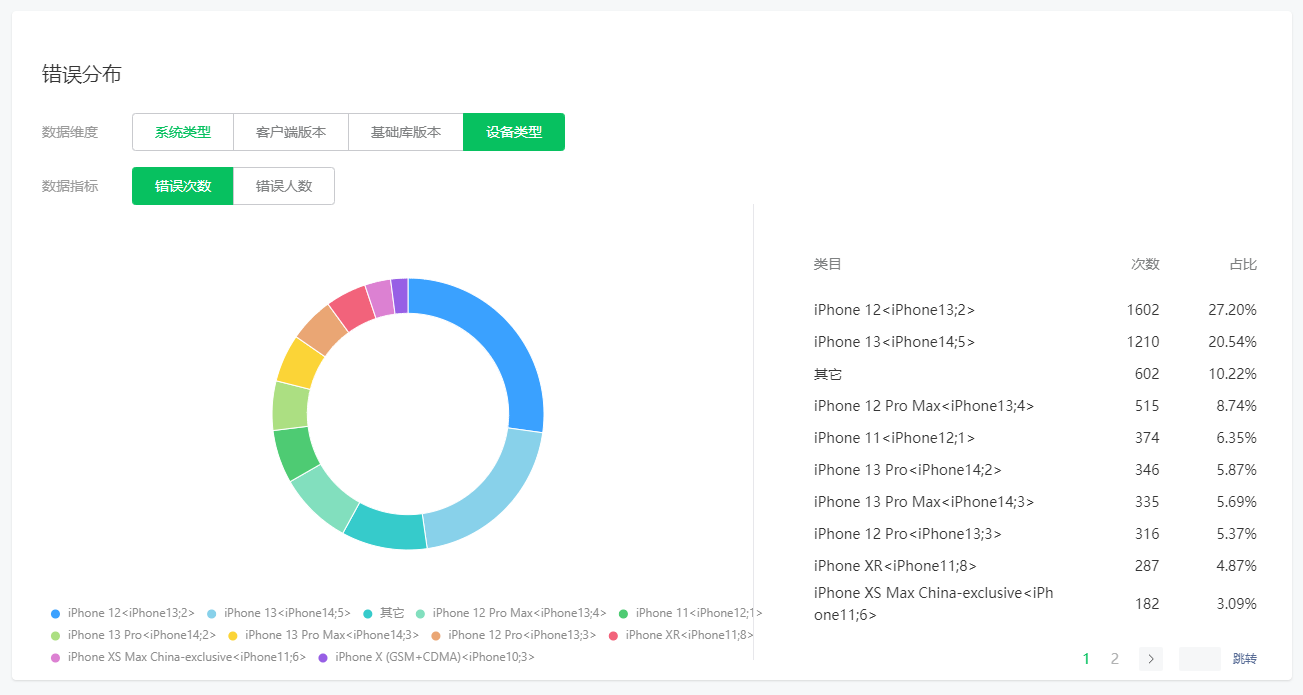Toggle iPhone XS Max China-exclusive legend entry
Viewport: 1303px width, 695px height.
pos(178,657)
